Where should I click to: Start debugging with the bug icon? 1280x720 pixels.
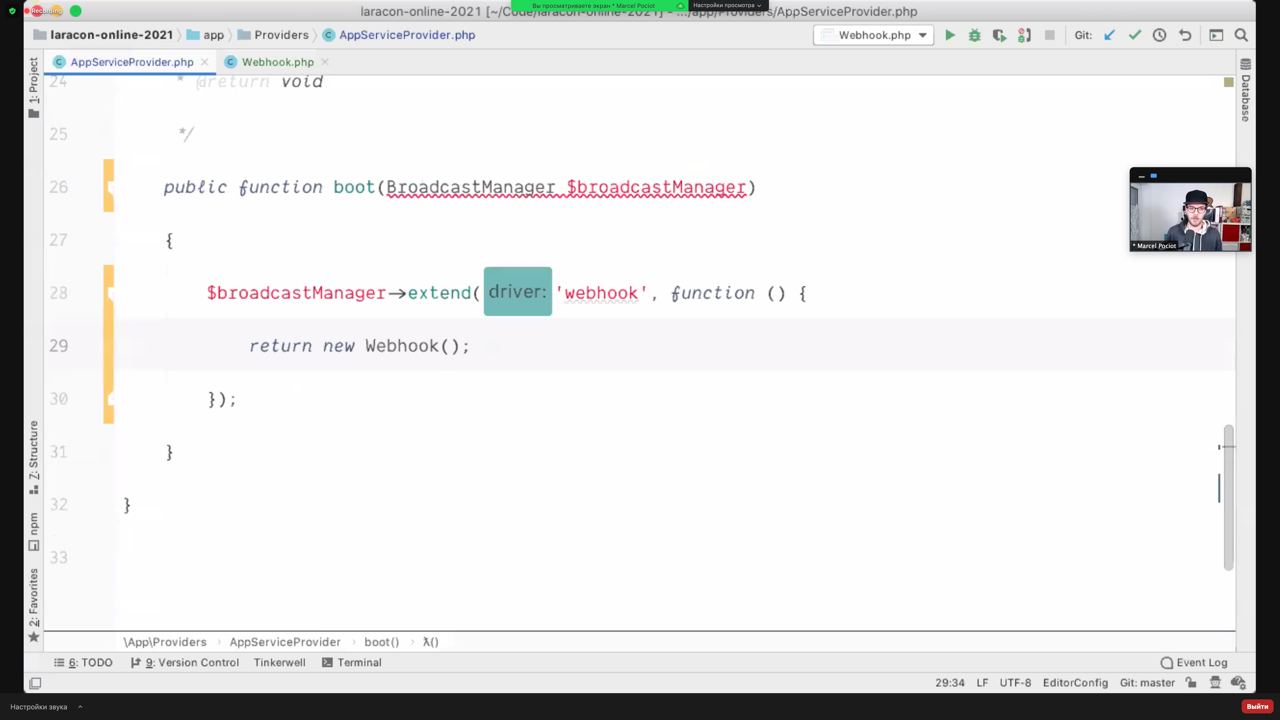[x=974, y=35]
